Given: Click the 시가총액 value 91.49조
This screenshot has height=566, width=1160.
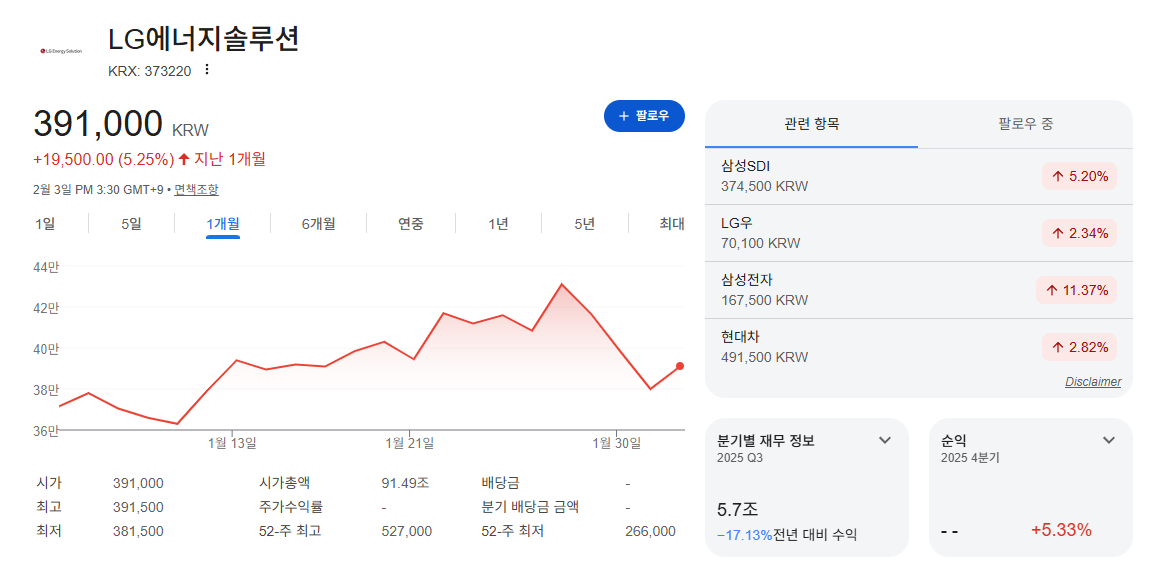Looking at the screenshot, I should point(405,483).
